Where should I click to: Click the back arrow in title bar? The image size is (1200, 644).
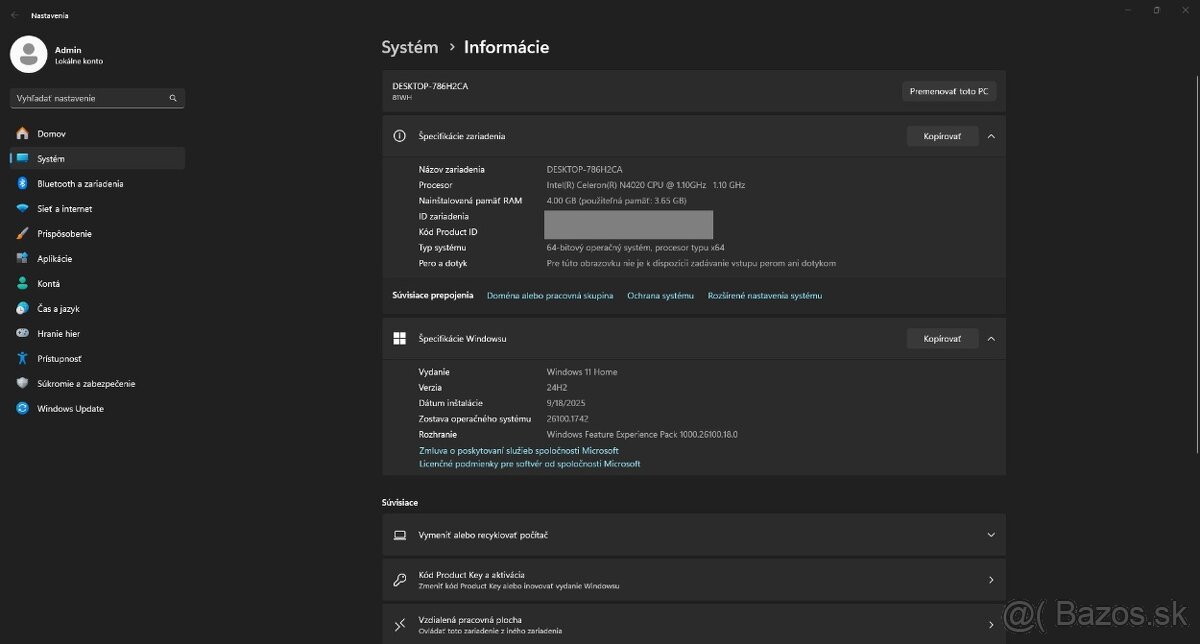click(14, 15)
